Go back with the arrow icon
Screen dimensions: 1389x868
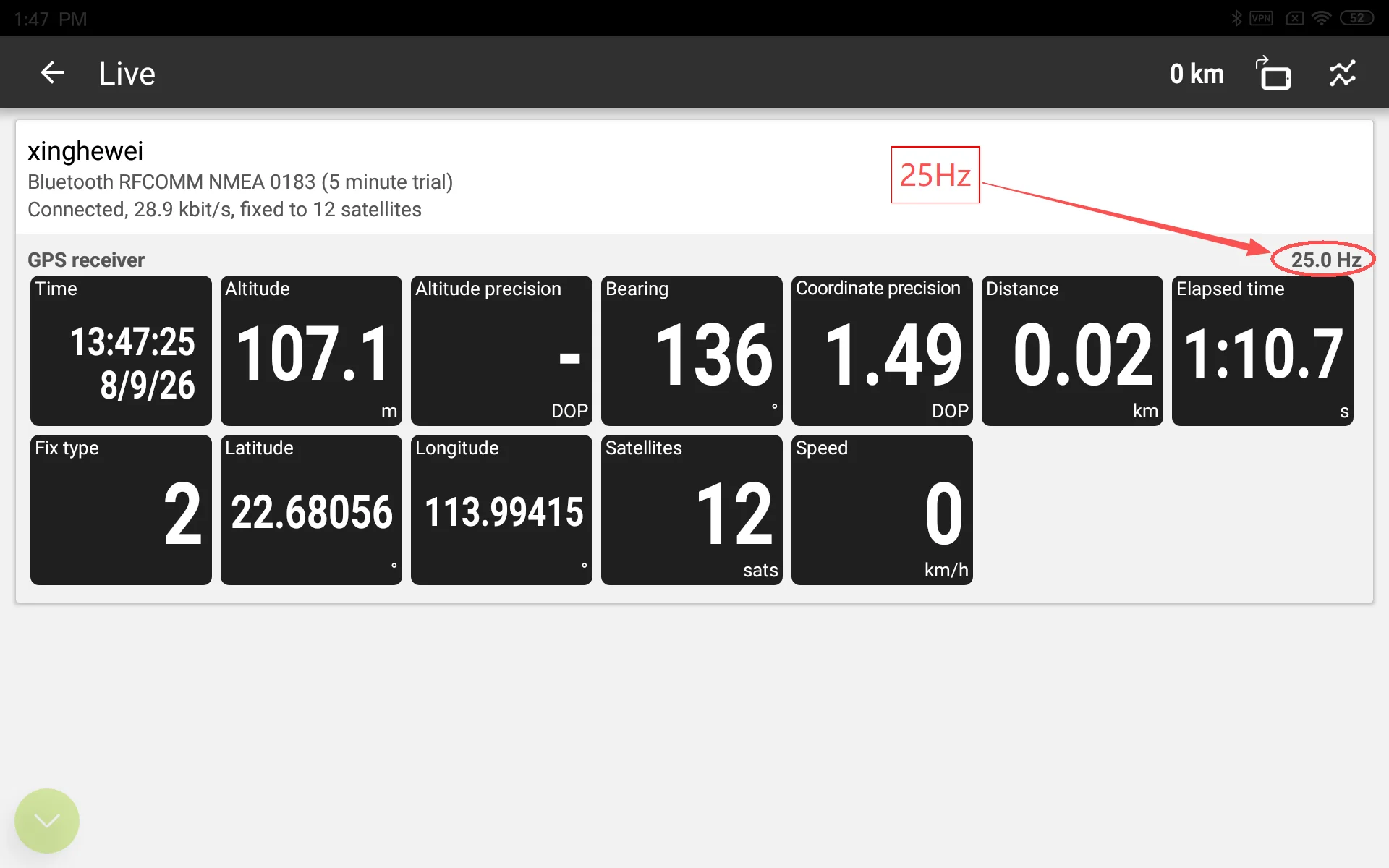52,73
